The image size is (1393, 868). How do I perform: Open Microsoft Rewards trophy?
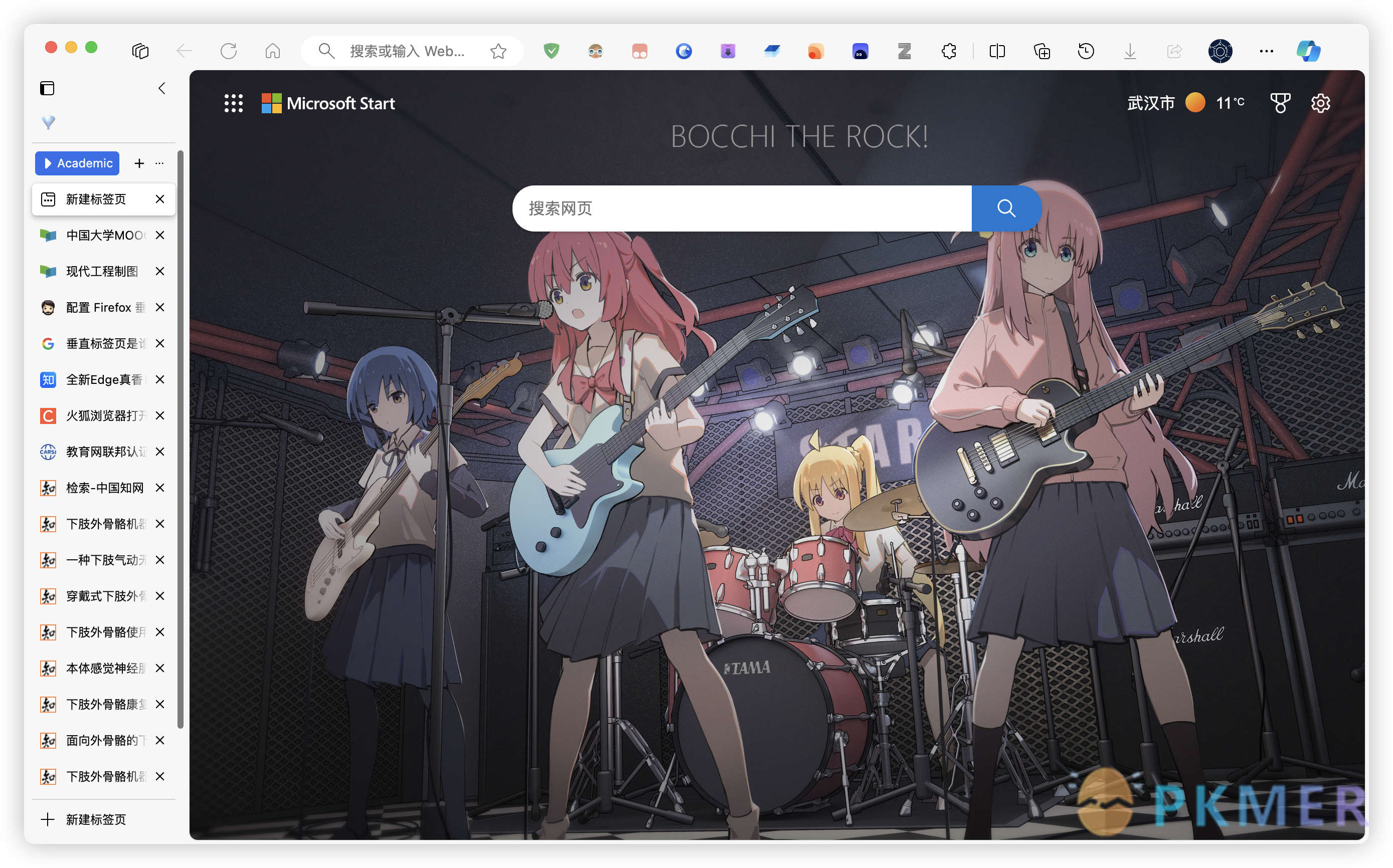click(x=1280, y=103)
